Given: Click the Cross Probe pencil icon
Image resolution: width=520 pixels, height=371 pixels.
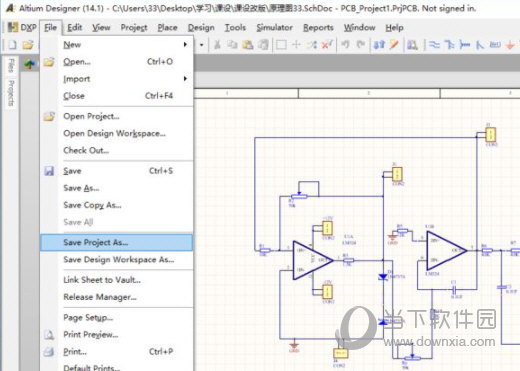Looking at the screenshot, I should tap(394, 45).
